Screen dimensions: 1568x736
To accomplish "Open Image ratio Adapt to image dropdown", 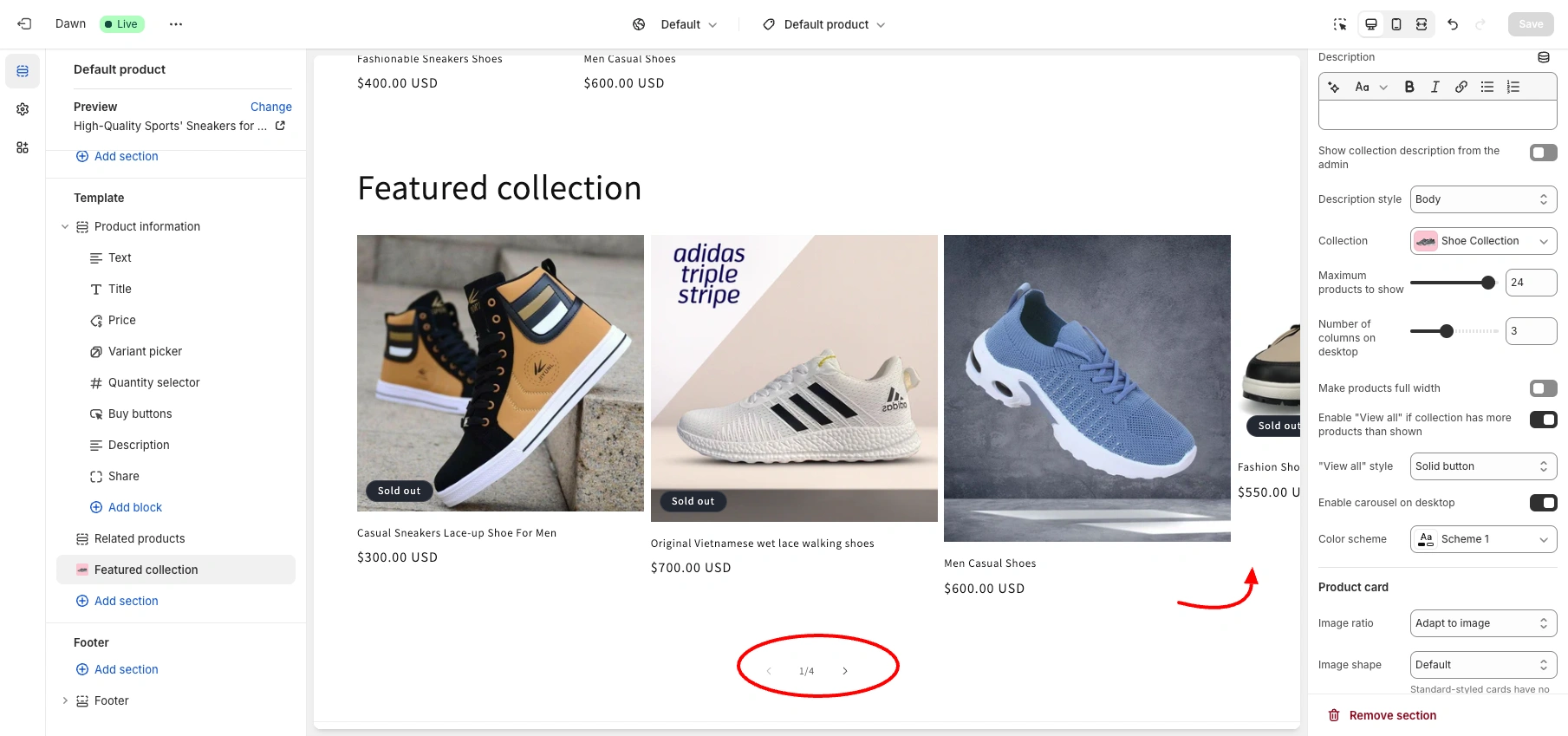I will (x=1483, y=623).
